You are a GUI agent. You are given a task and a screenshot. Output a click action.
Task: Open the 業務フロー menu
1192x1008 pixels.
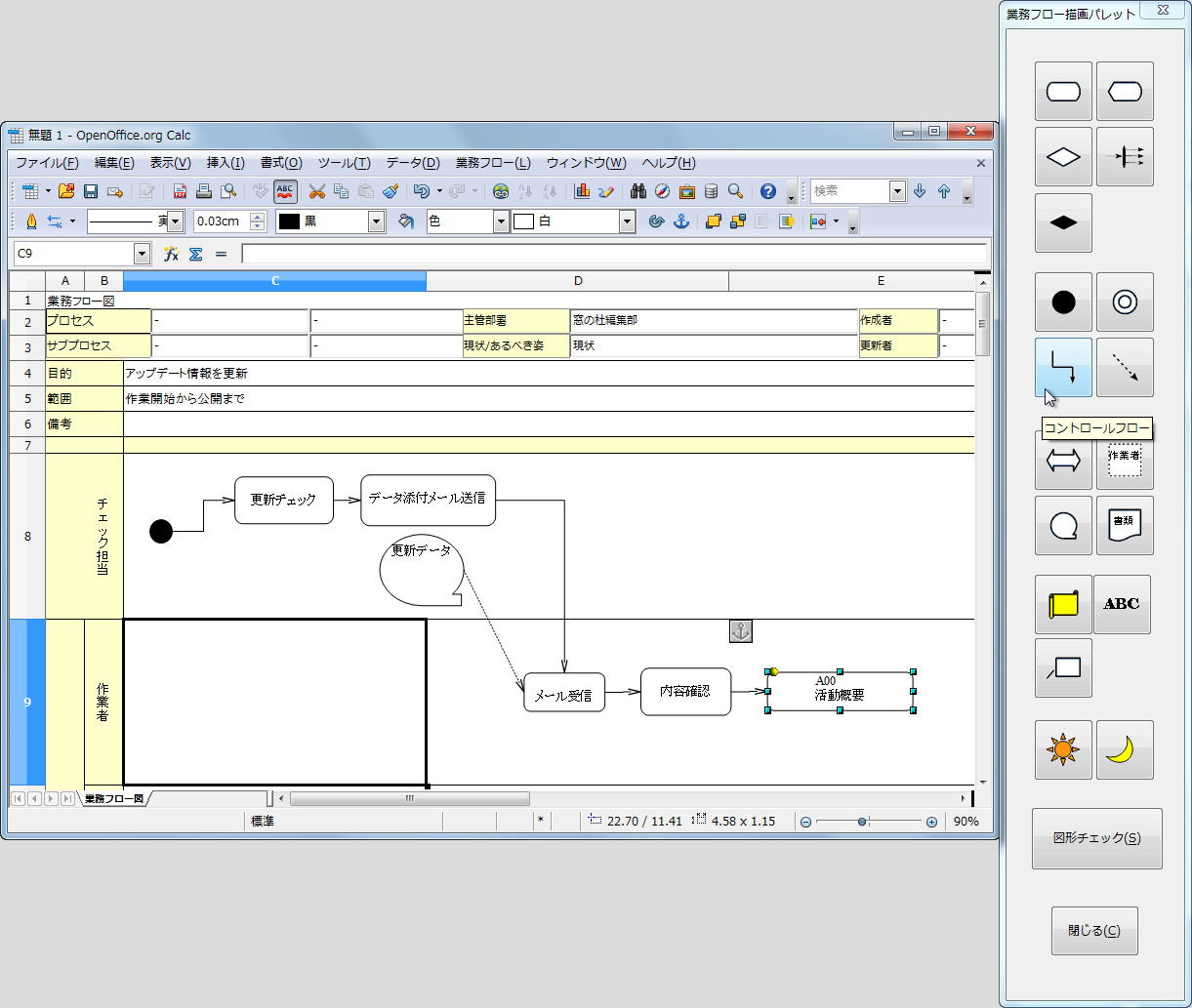(491, 163)
